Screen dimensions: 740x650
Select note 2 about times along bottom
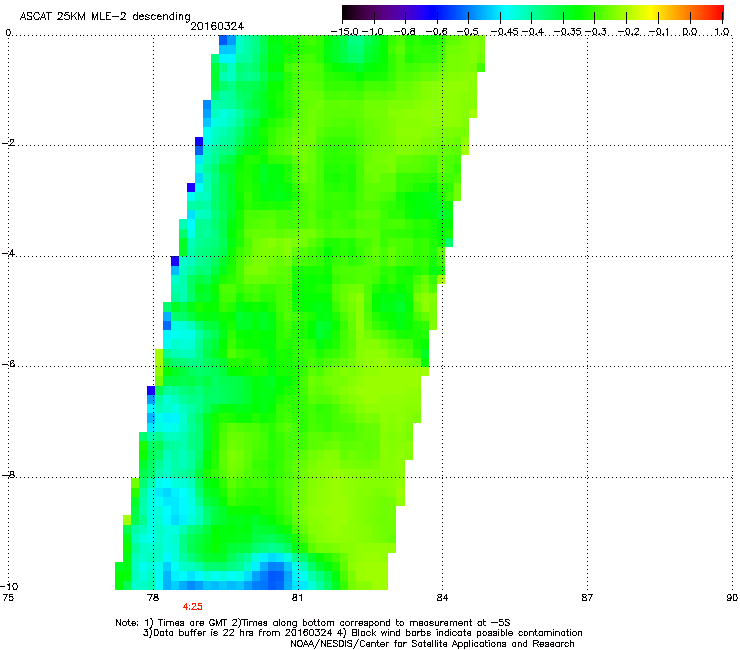coord(370,623)
